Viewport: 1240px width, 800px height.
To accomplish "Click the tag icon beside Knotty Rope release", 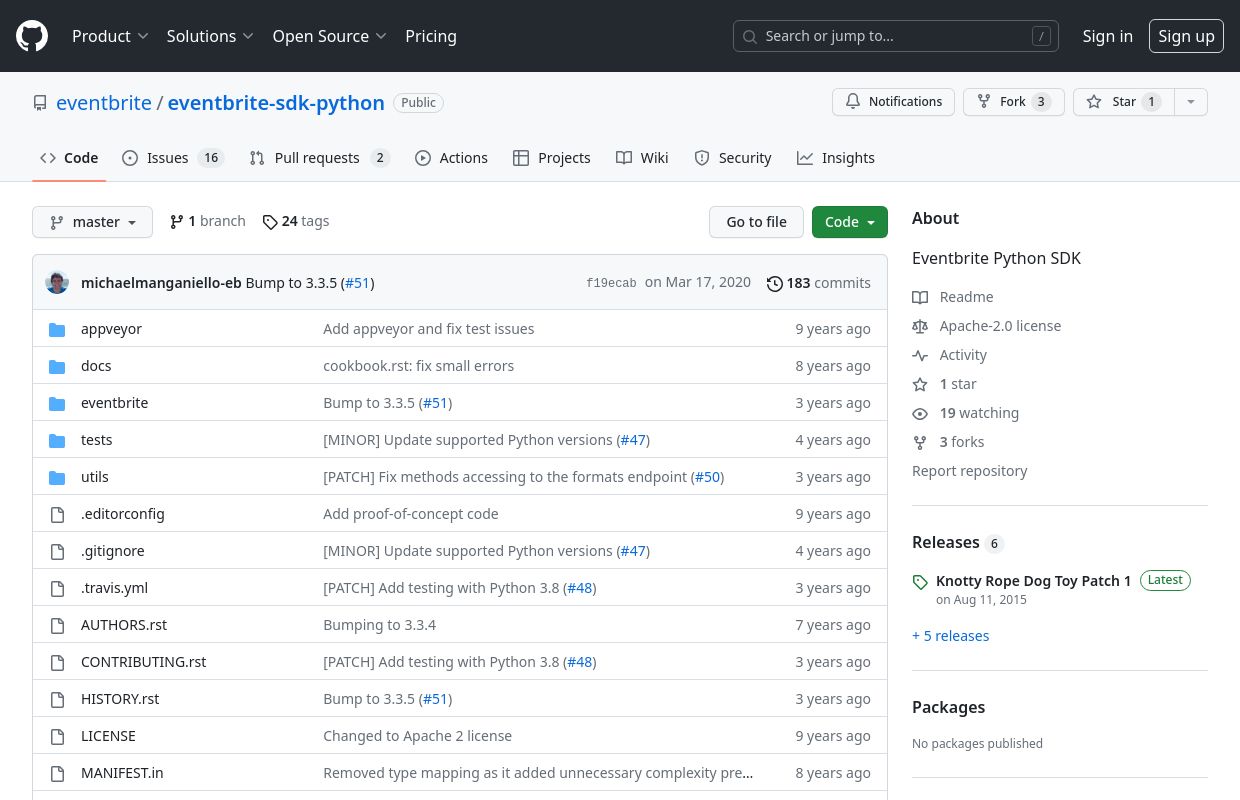I will point(920,582).
